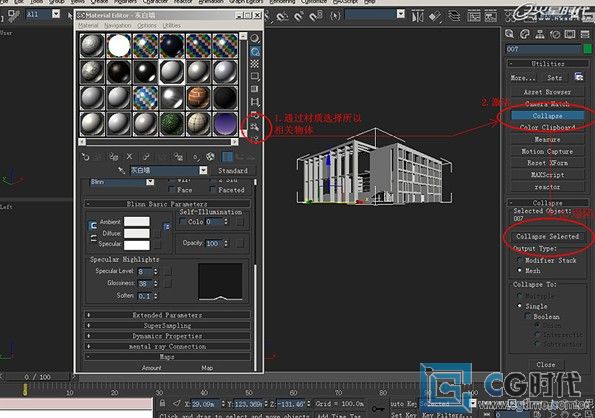Click the Diffuse color swatch
This screenshot has height=418, width=595.
[137, 233]
